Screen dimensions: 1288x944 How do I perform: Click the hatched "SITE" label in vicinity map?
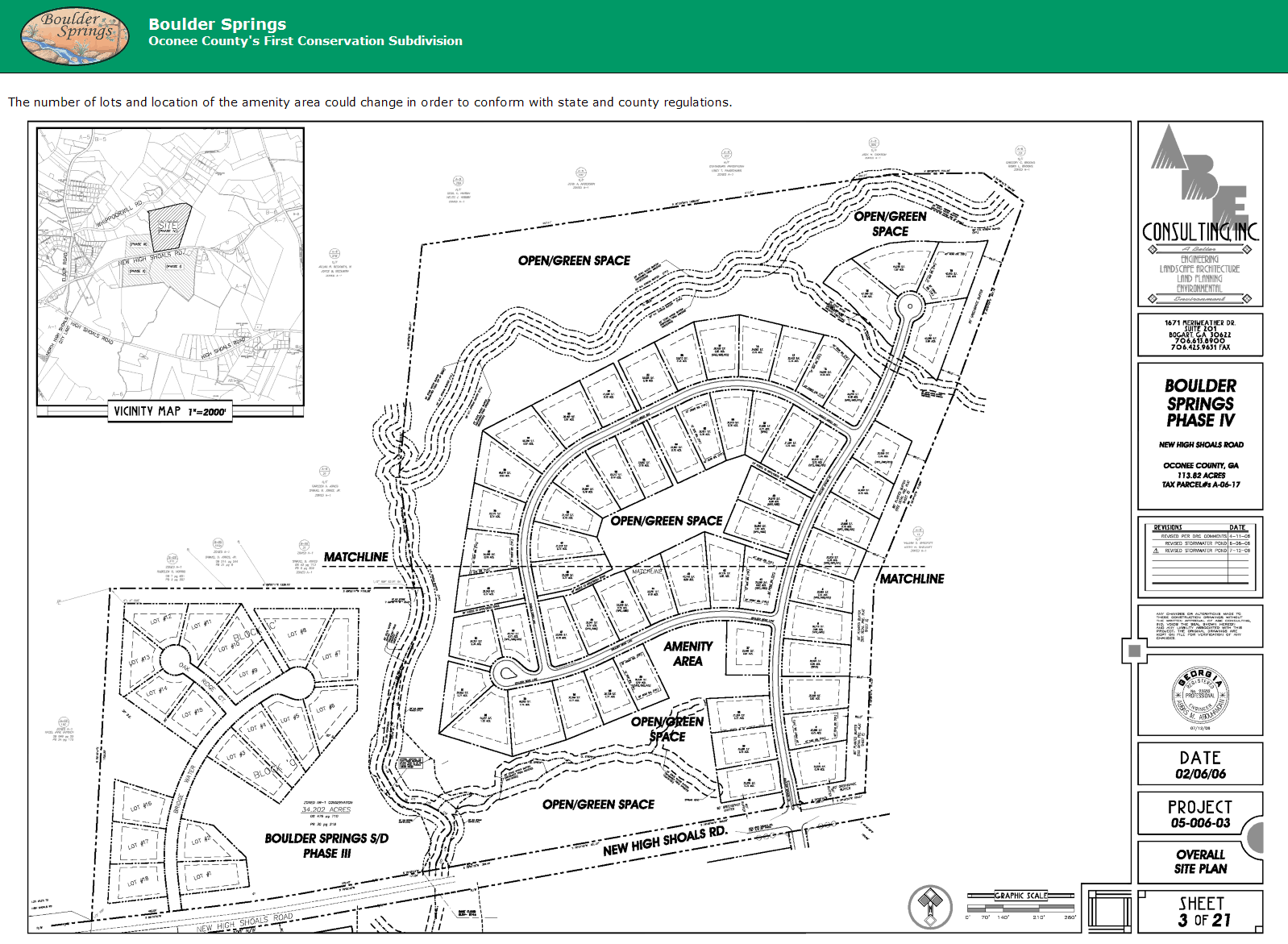(x=168, y=226)
